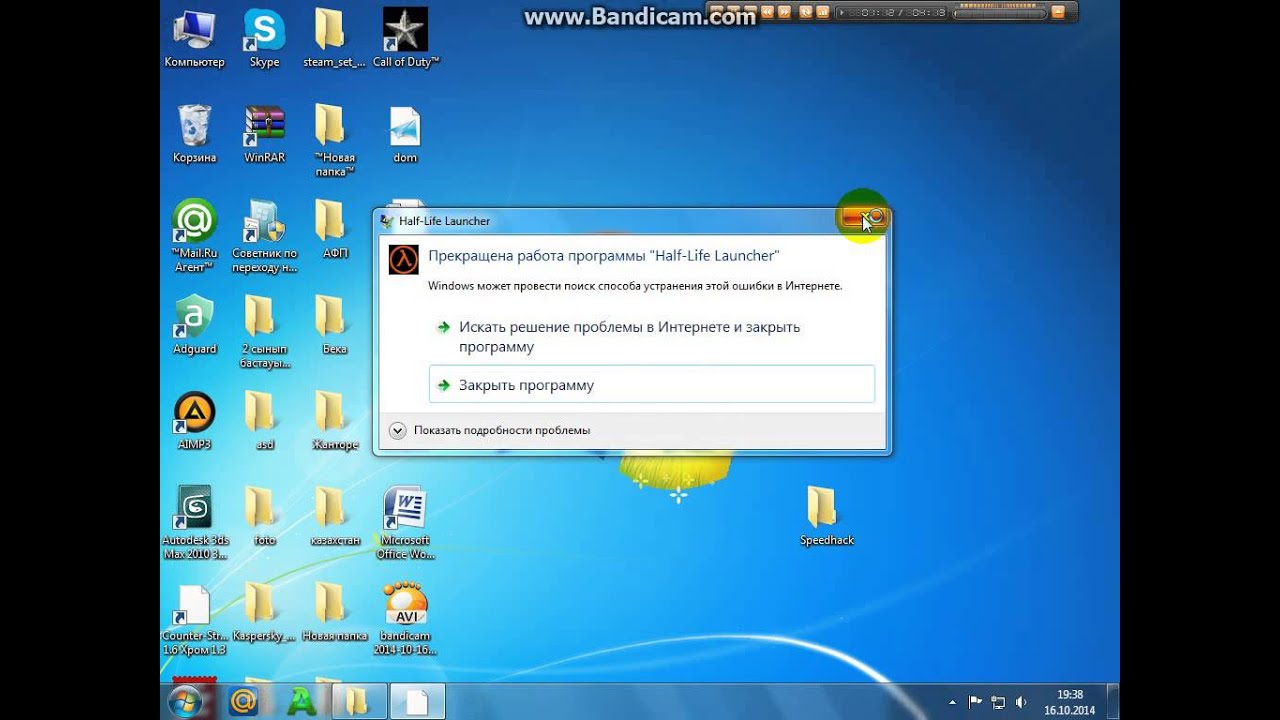Open the Компьютер desktop icon

click(x=194, y=39)
